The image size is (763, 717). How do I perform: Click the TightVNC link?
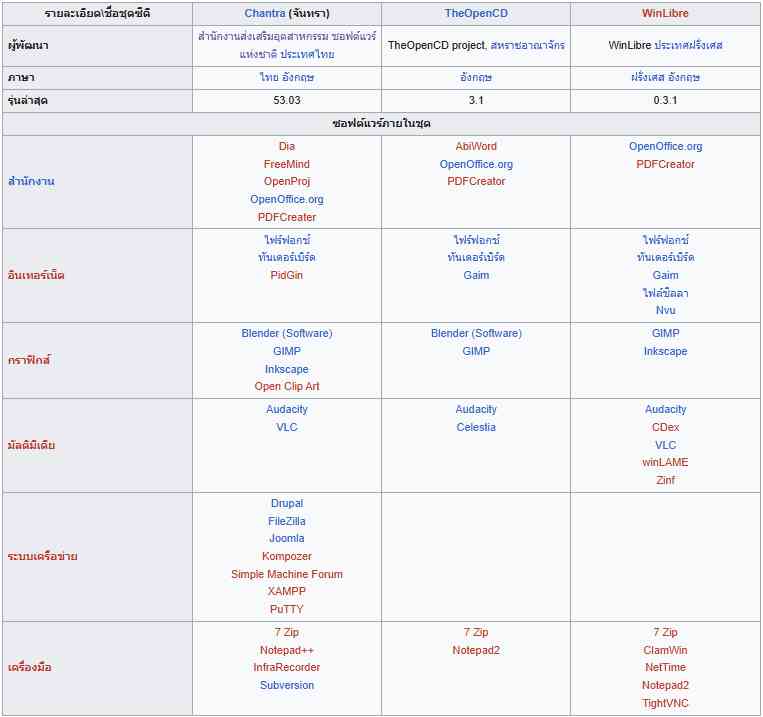click(x=665, y=703)
